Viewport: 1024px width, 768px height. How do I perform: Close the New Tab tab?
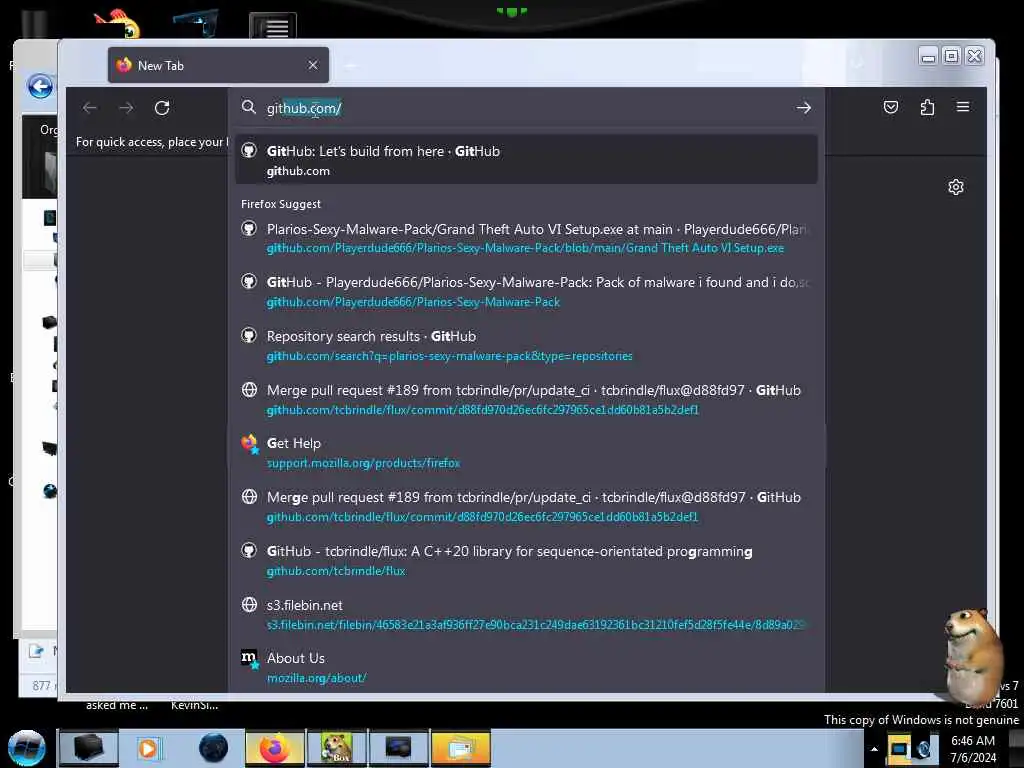313,65
